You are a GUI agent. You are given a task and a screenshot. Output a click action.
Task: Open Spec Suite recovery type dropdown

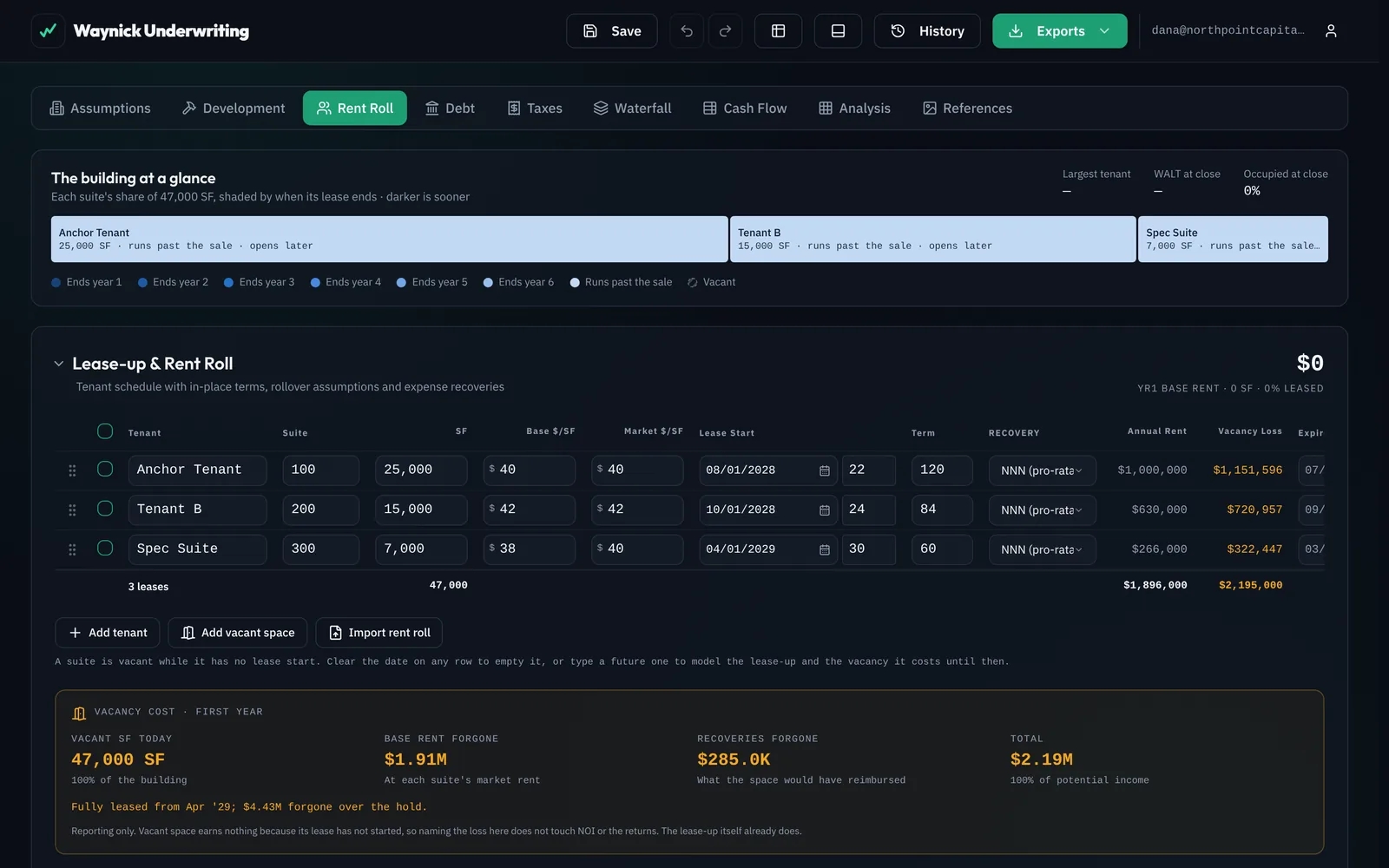tap(1042, 549)
